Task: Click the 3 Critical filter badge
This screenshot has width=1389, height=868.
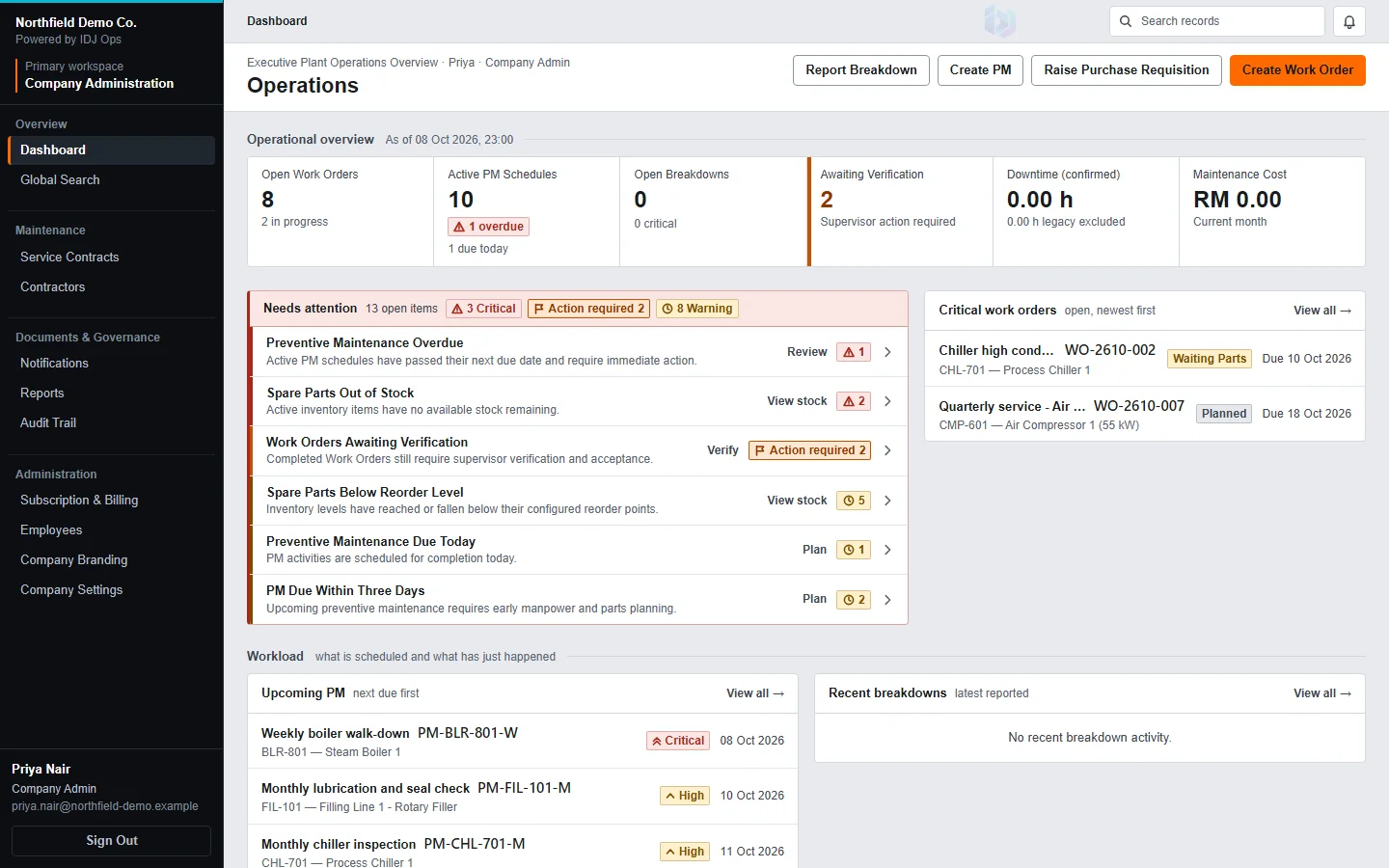Action: point(484,309)
